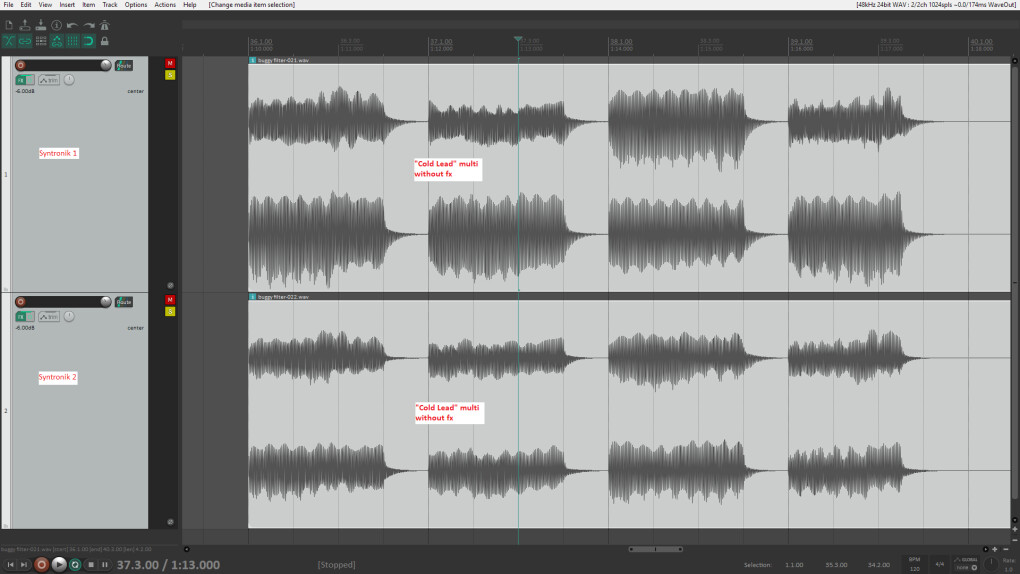1020x574 pixels.
Task: Open trim envelope button on Syntronik 2
Action: click(x=49, y=316)
